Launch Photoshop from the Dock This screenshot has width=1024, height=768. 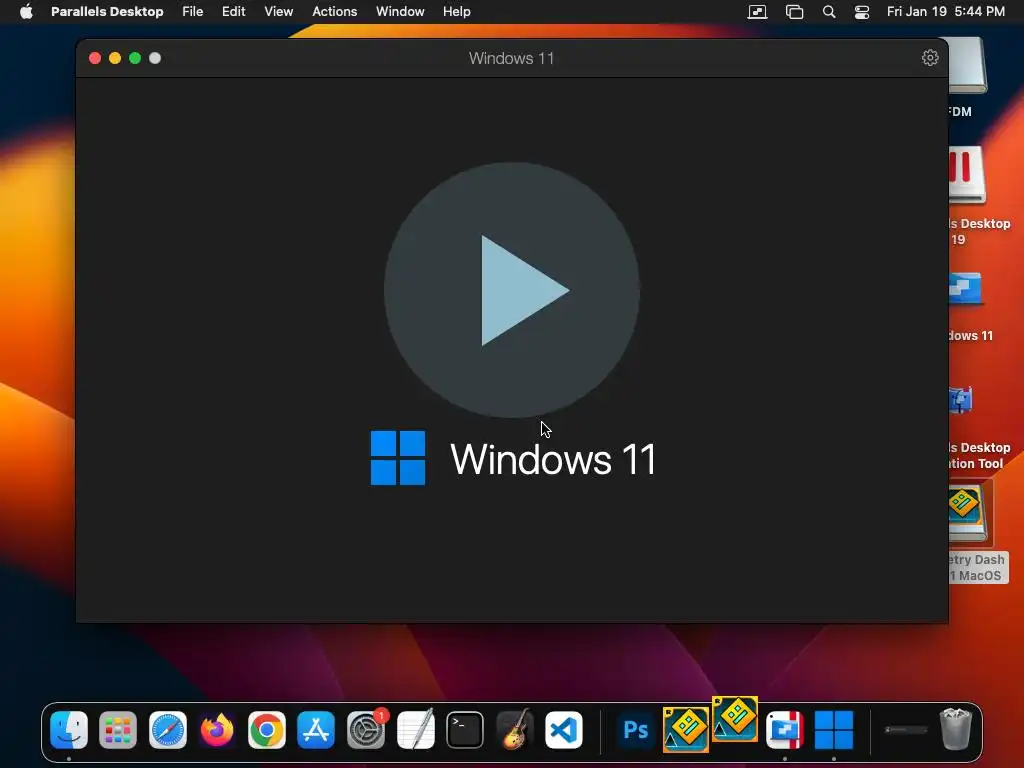coord(635,729)
